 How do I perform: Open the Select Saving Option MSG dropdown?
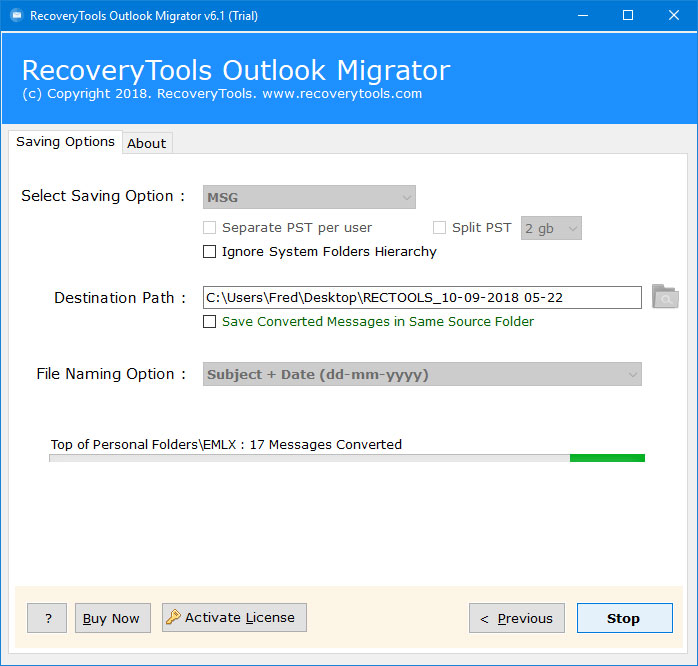[309, 197]
